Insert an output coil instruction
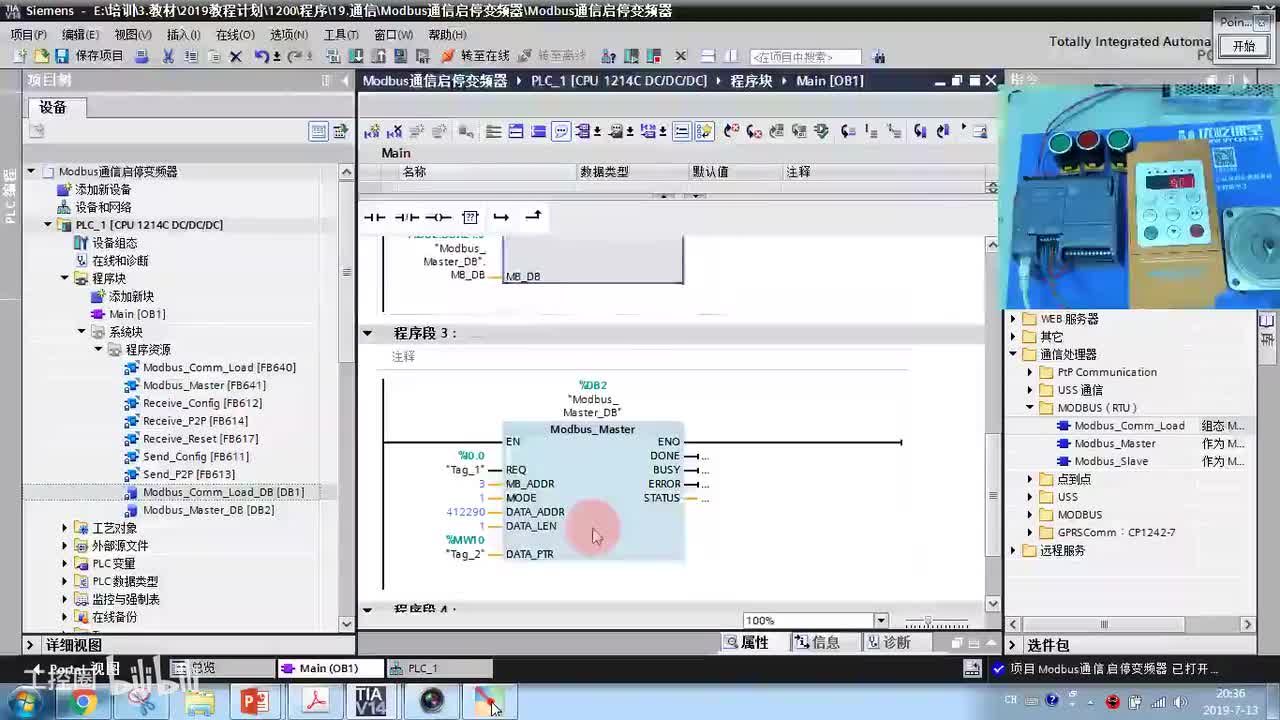The width and height of the screenshot is (1280, 720). (438, 217)
